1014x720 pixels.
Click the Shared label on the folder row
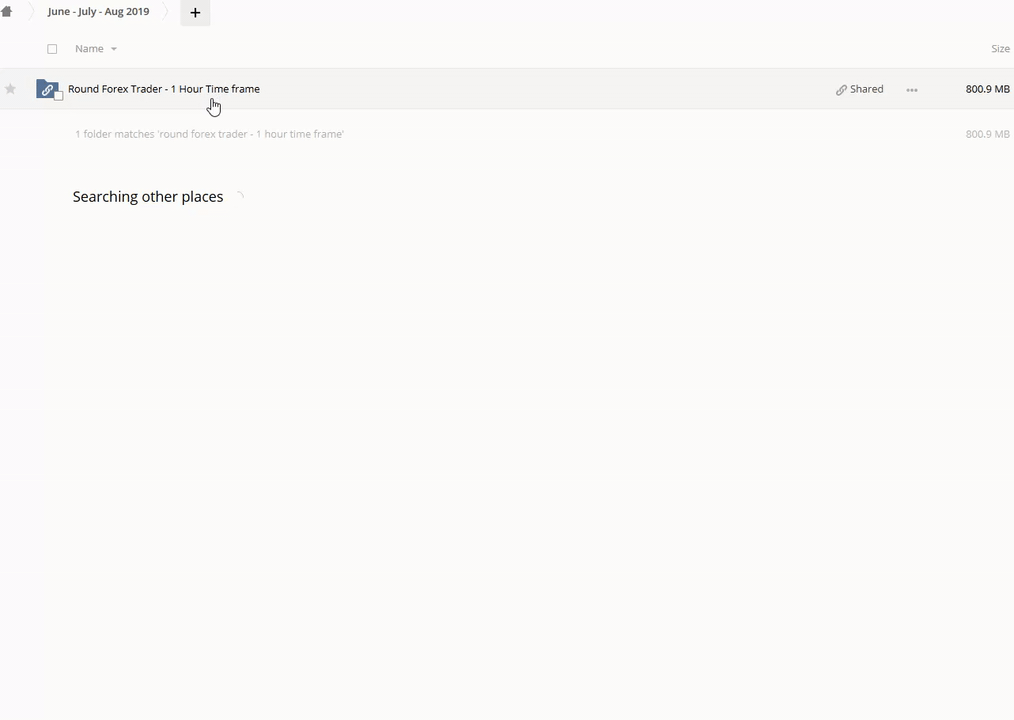[866, 89]
